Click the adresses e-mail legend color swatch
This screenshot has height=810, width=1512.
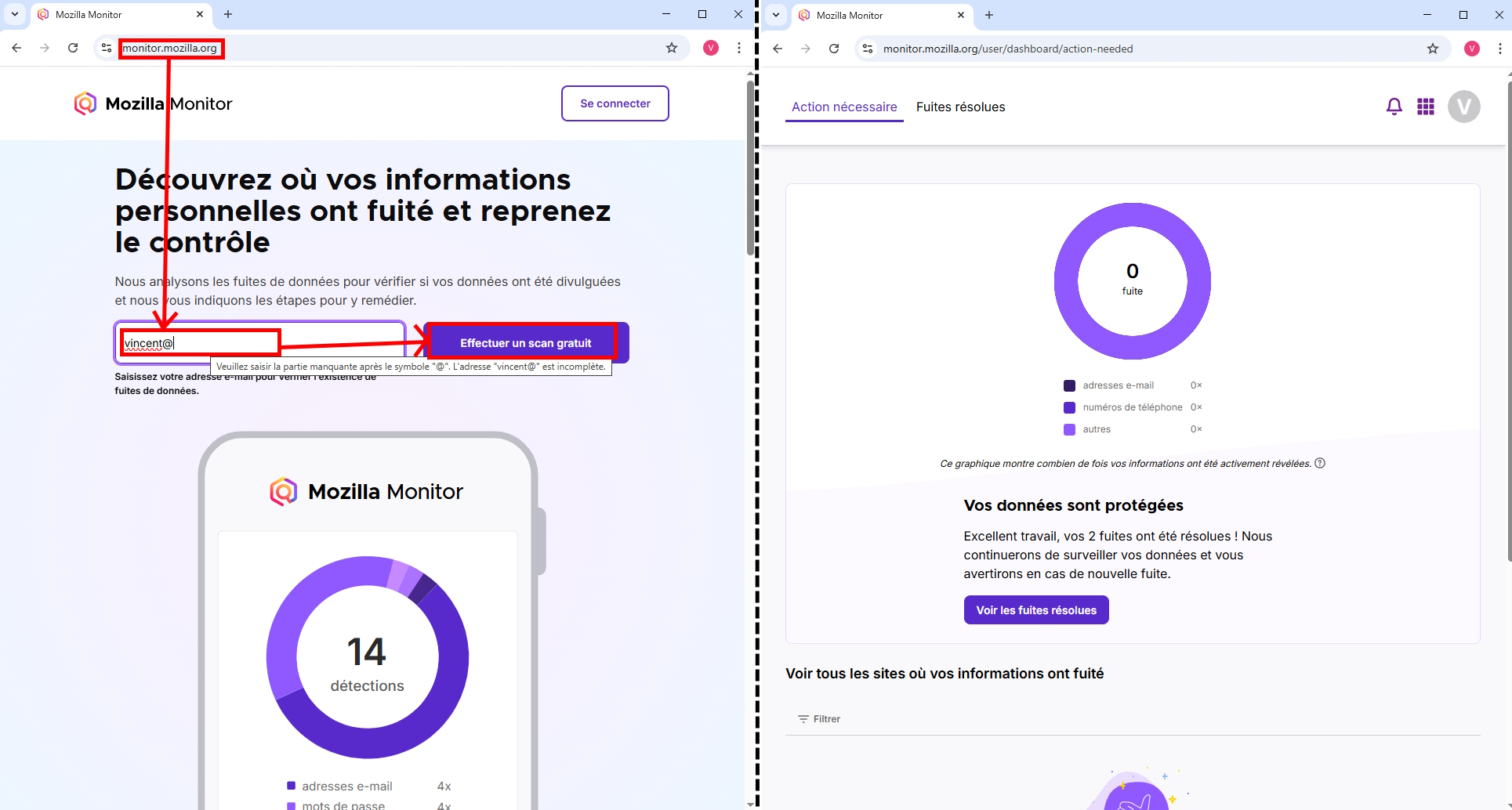tap(1069, 385)
